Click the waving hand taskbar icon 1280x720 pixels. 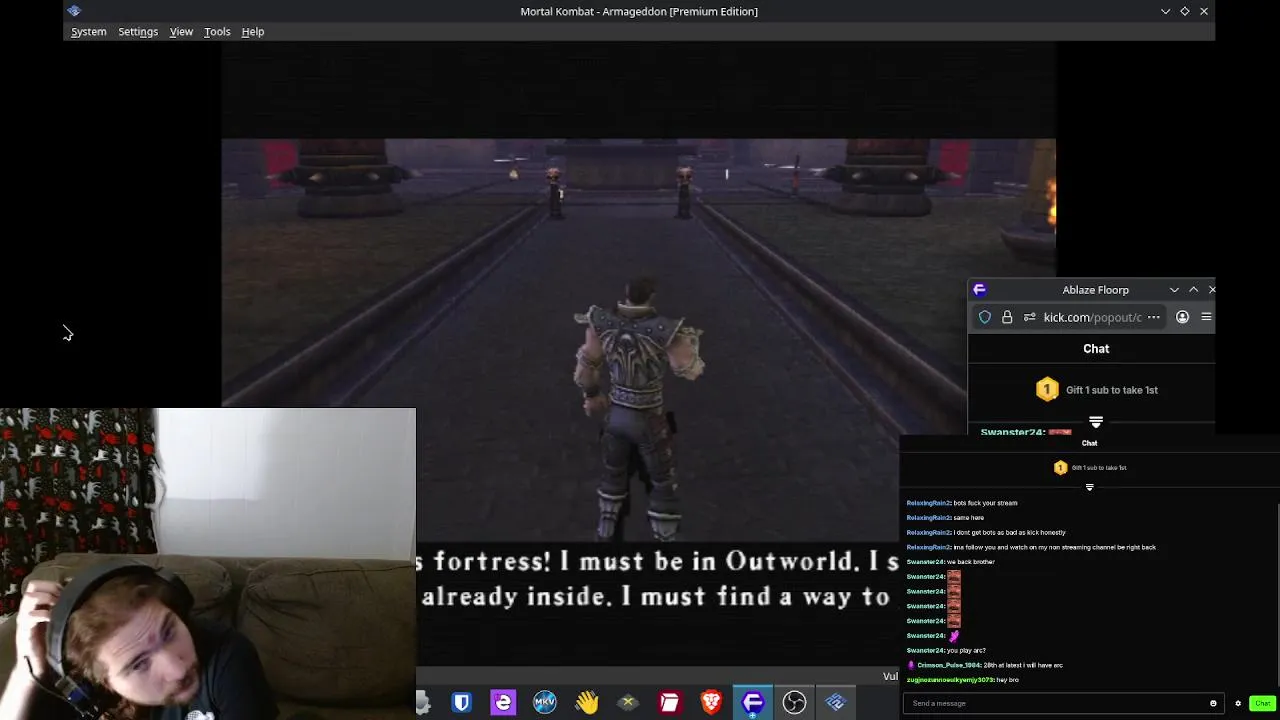pos(586,703)
